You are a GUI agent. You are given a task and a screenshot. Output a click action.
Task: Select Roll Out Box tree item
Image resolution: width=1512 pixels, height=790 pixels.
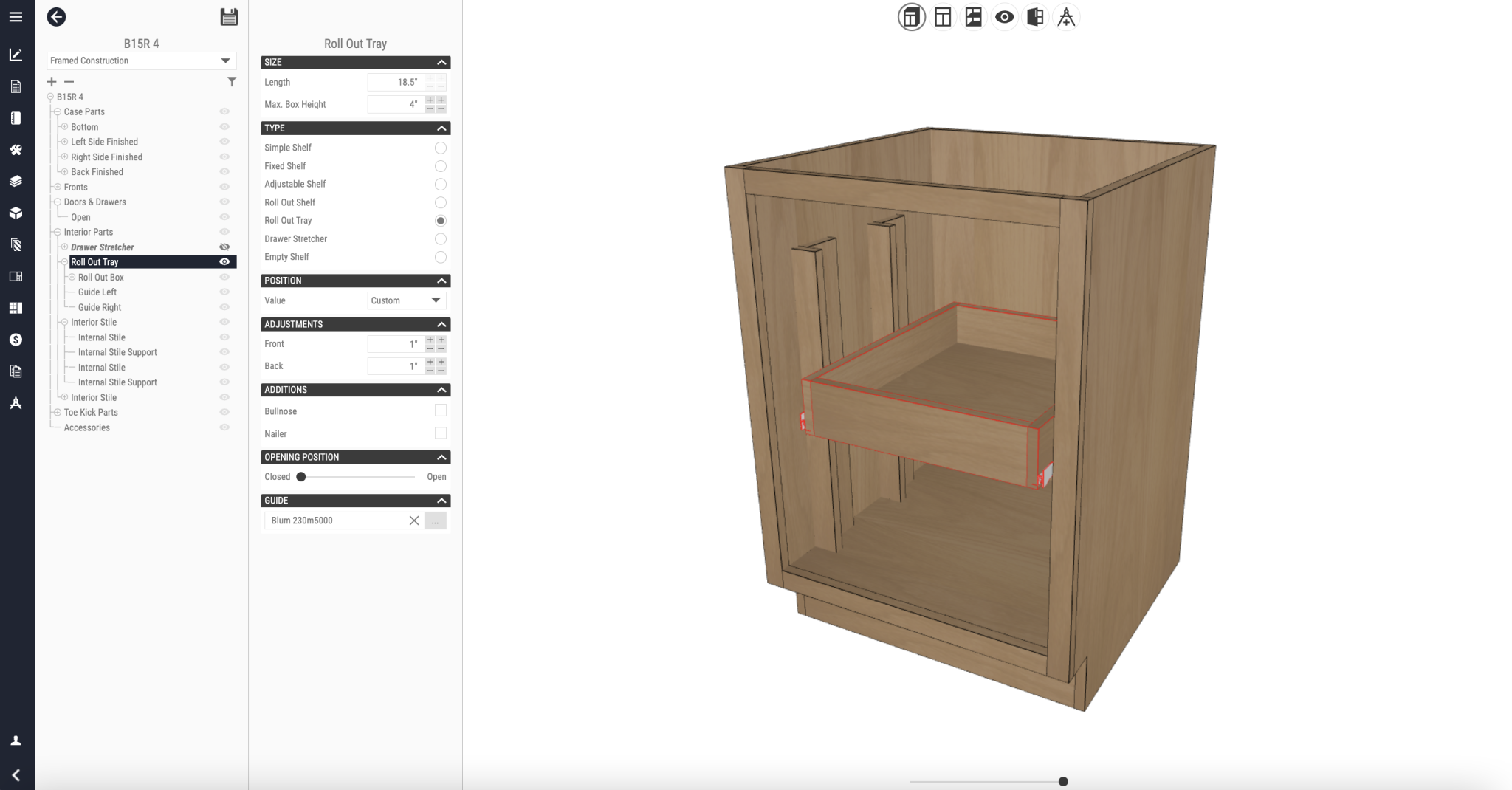tap(101, 278)
